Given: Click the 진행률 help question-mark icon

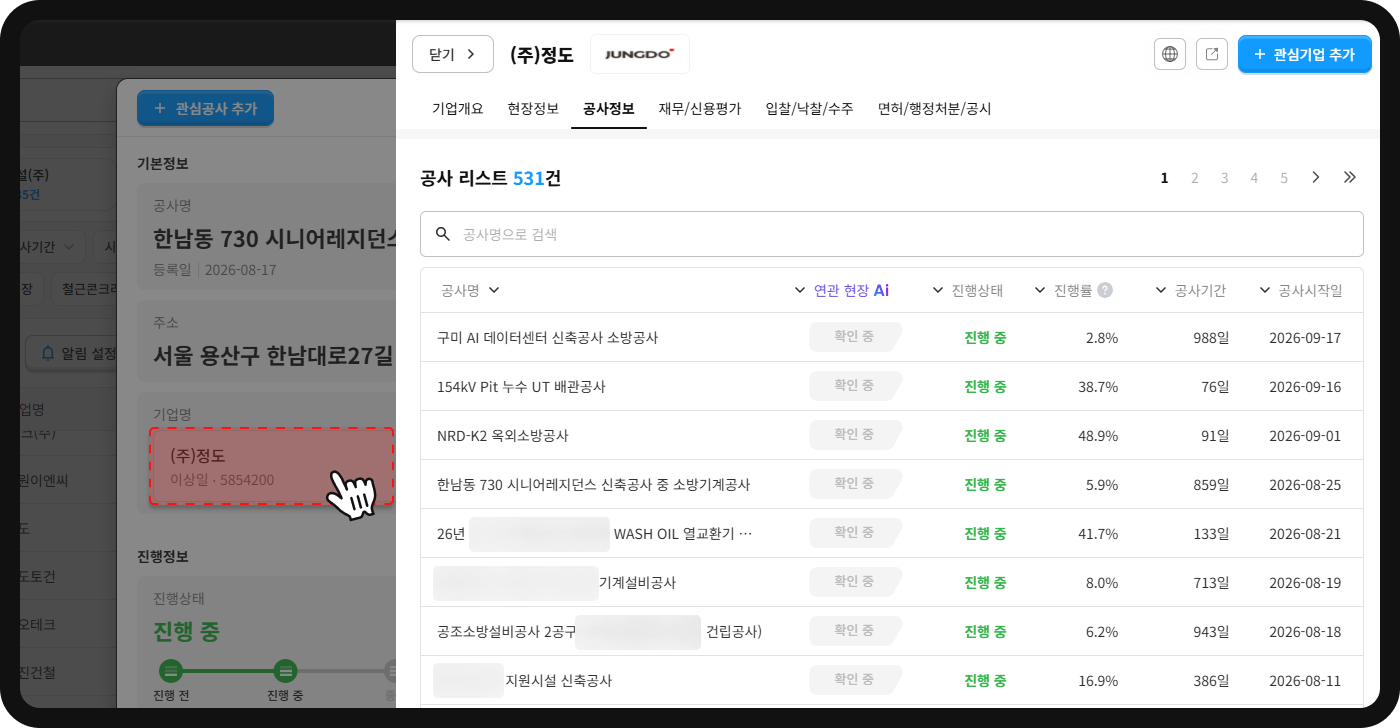Looking at the screenshot, I should (1105, 290).
